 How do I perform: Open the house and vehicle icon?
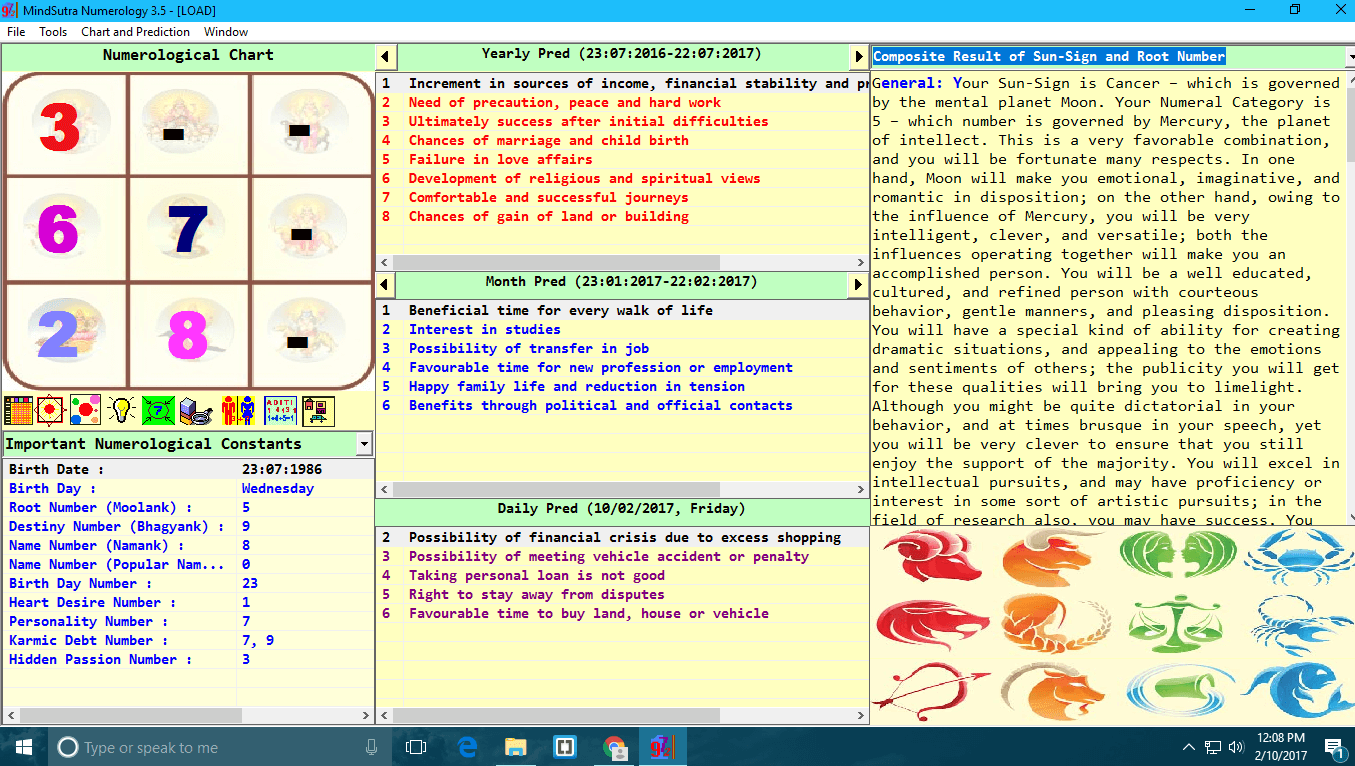pyautogui.click(x=318, y=411)
